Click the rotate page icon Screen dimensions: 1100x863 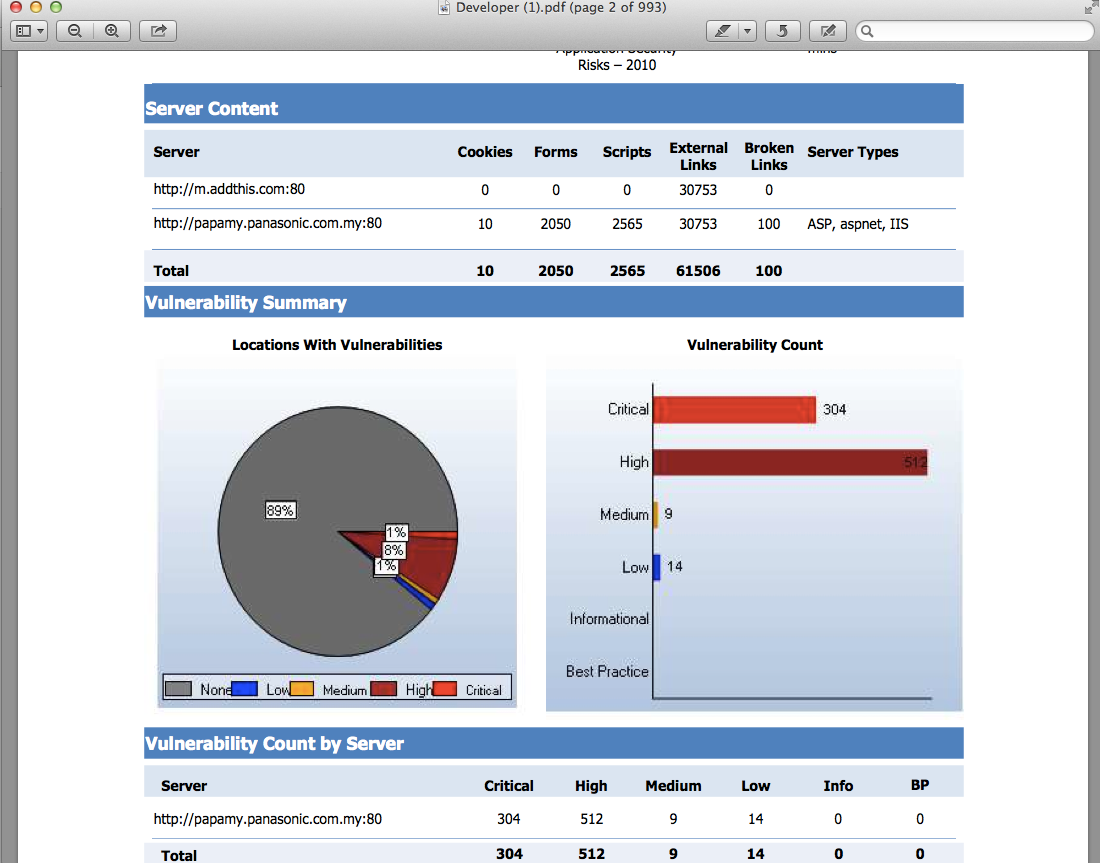pos(783,31)
